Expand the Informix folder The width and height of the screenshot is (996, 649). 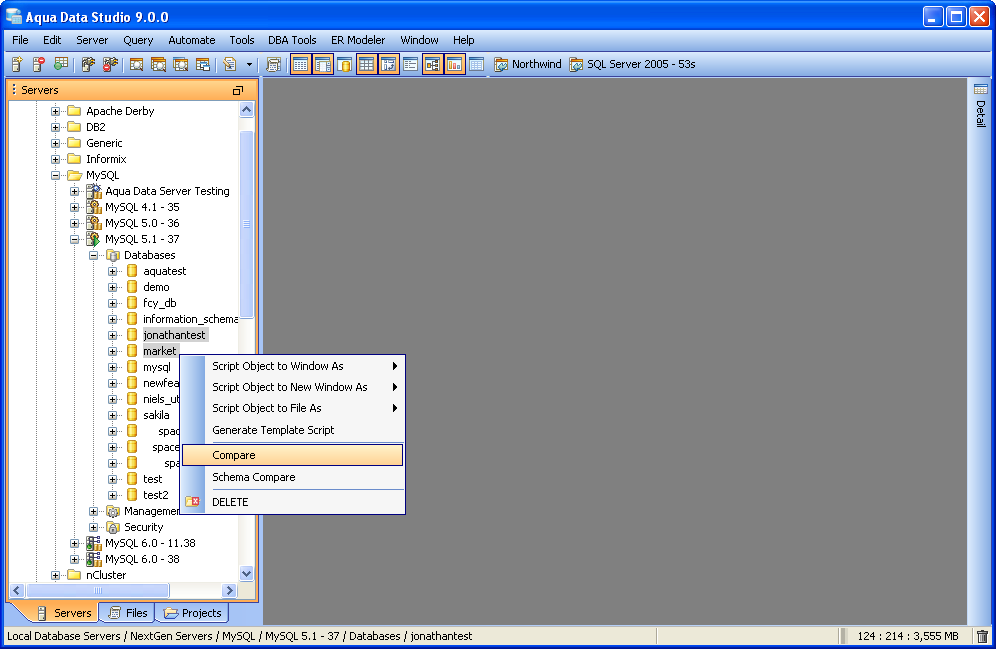(x=55, y=159)
